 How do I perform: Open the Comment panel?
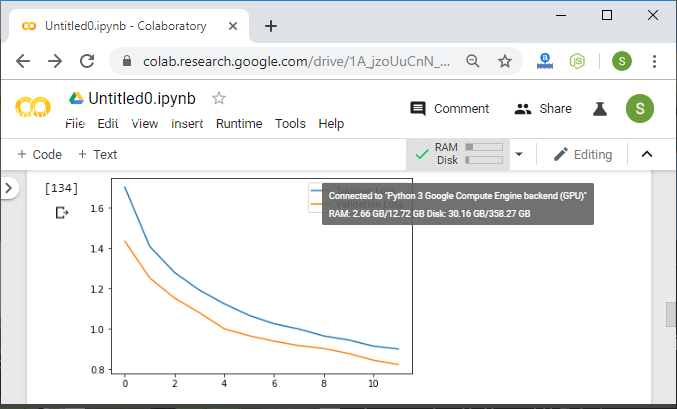pos(449,108)
